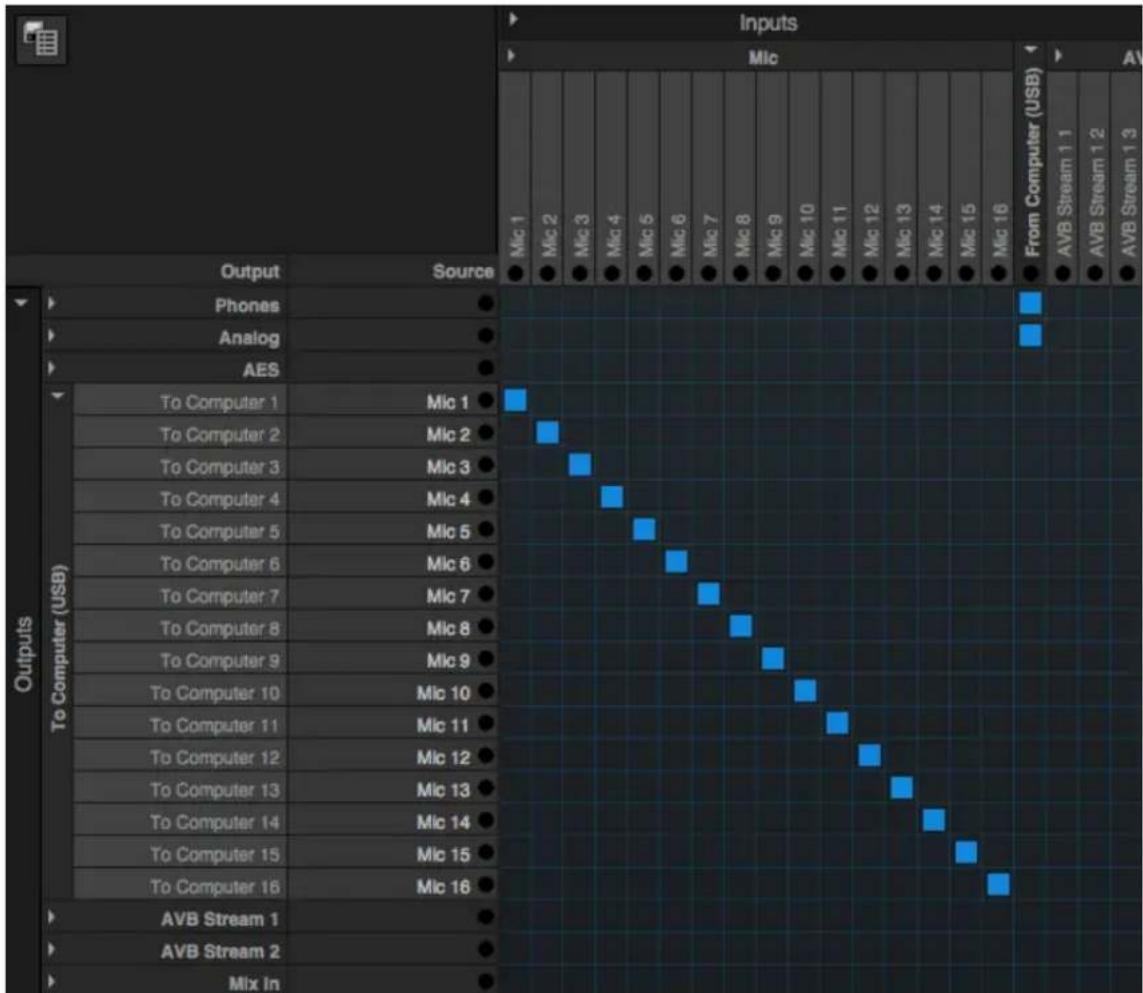Click the AVB Stream 2 row source dot

click(485, 949)
